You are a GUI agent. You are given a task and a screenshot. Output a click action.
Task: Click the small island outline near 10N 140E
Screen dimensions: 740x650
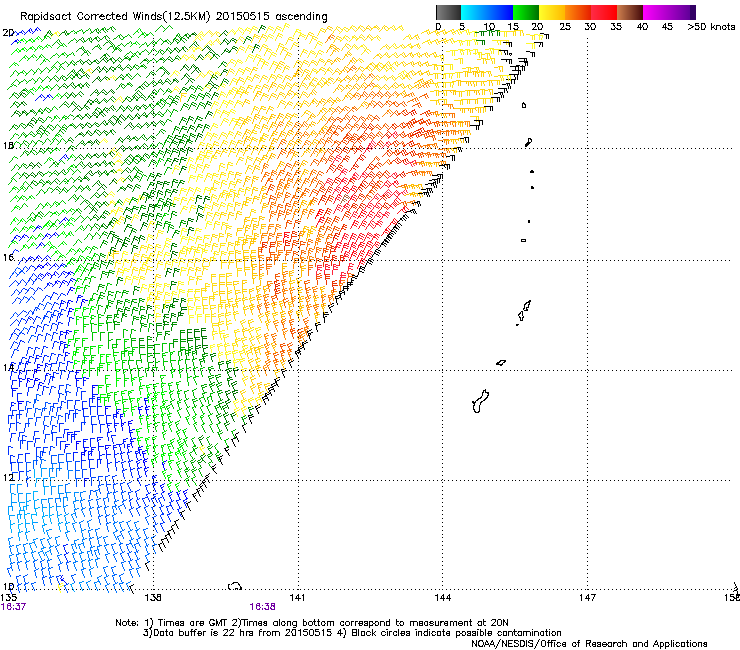point(235,586)
